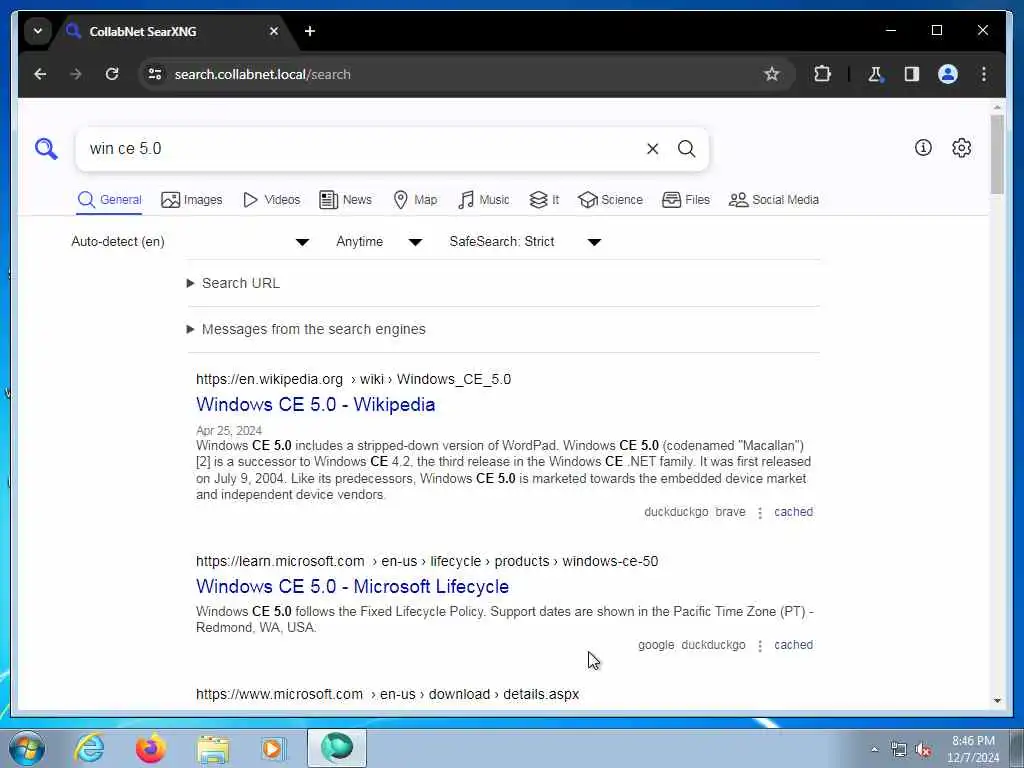Viewport: 1024px width, 768px height.
Task: Clear the search query with X icon
Action: (x=652, y=149)
